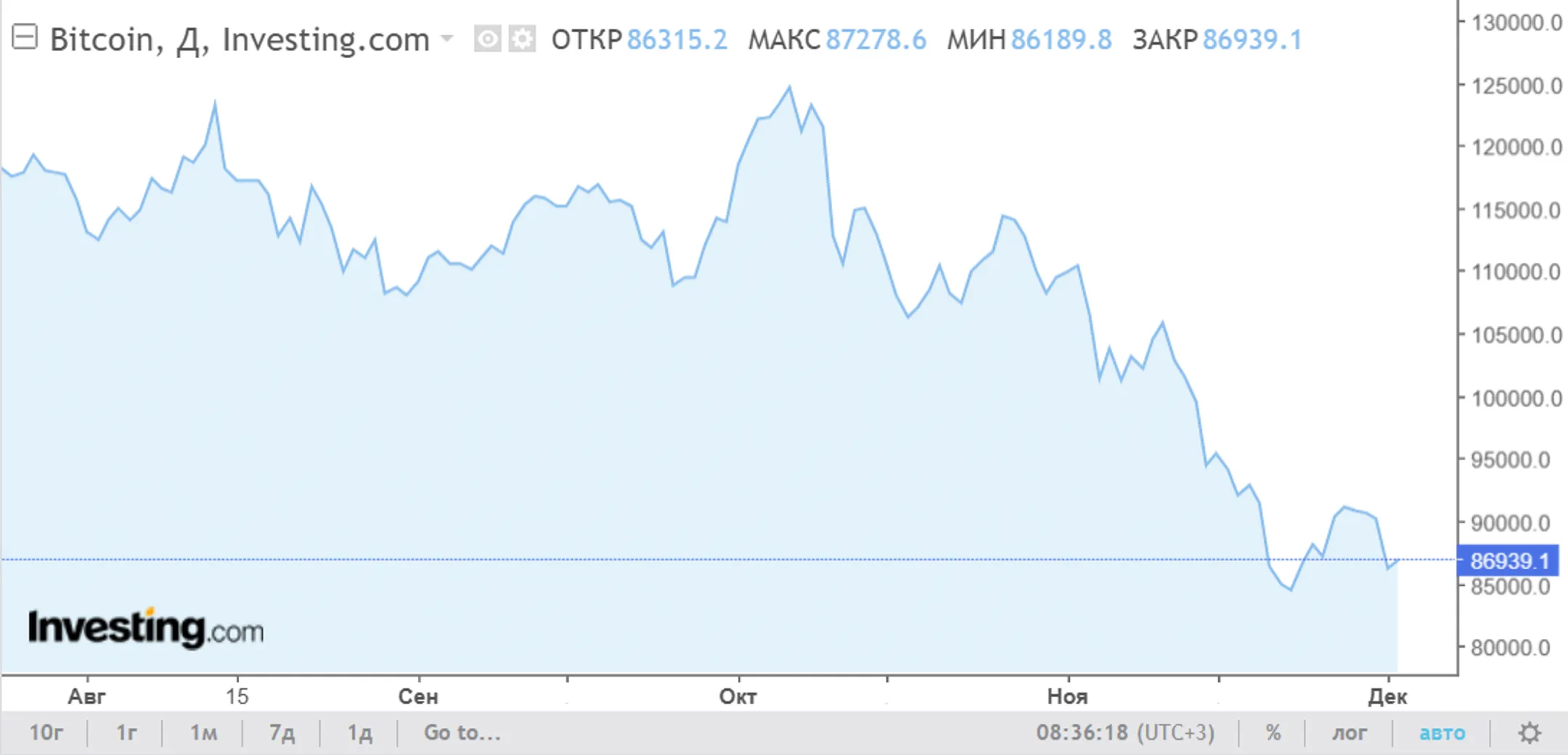Screen dimensions: 1568x755
Task: Select the 10г time range
Action: point(46,733)
